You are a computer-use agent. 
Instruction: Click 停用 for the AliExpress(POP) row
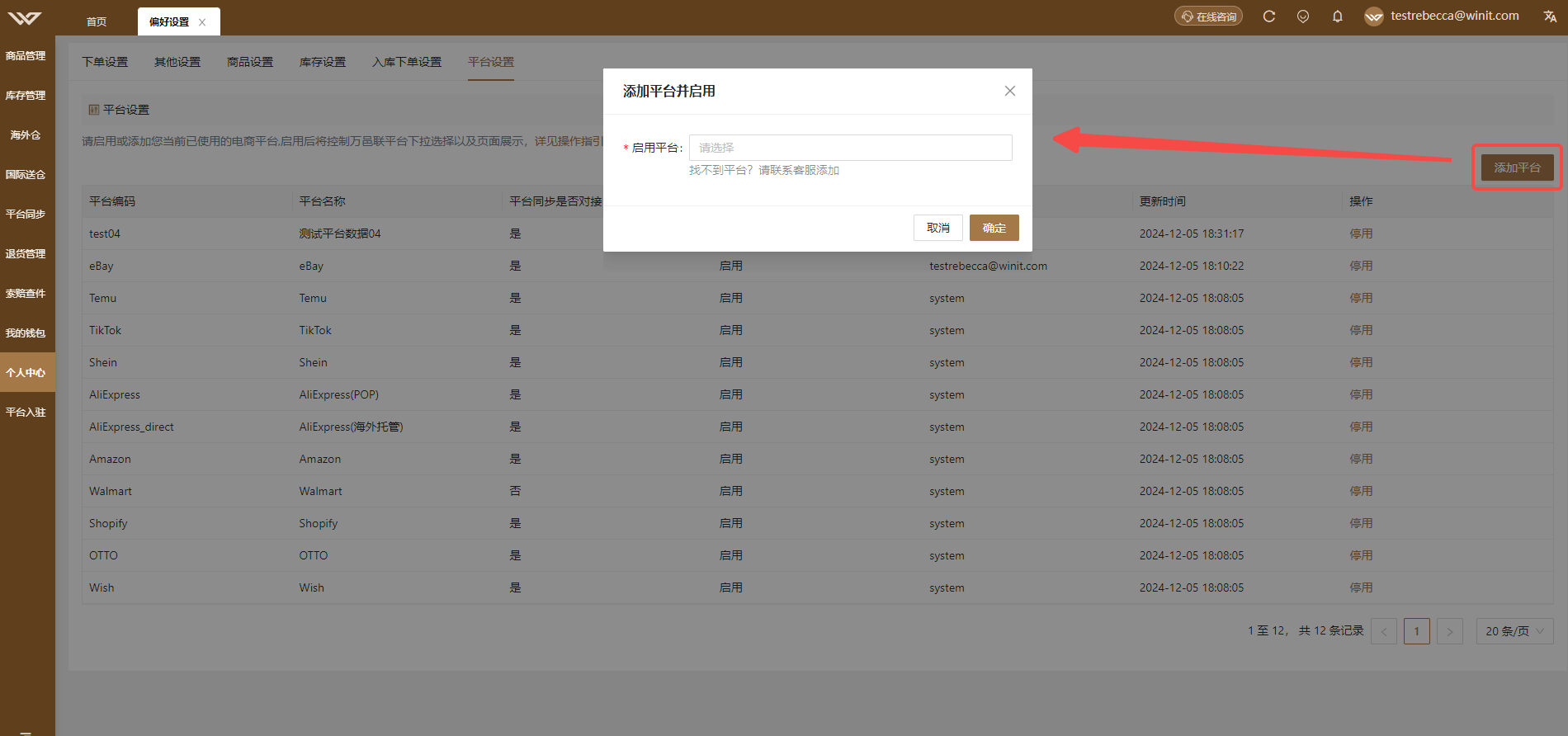1361,394
